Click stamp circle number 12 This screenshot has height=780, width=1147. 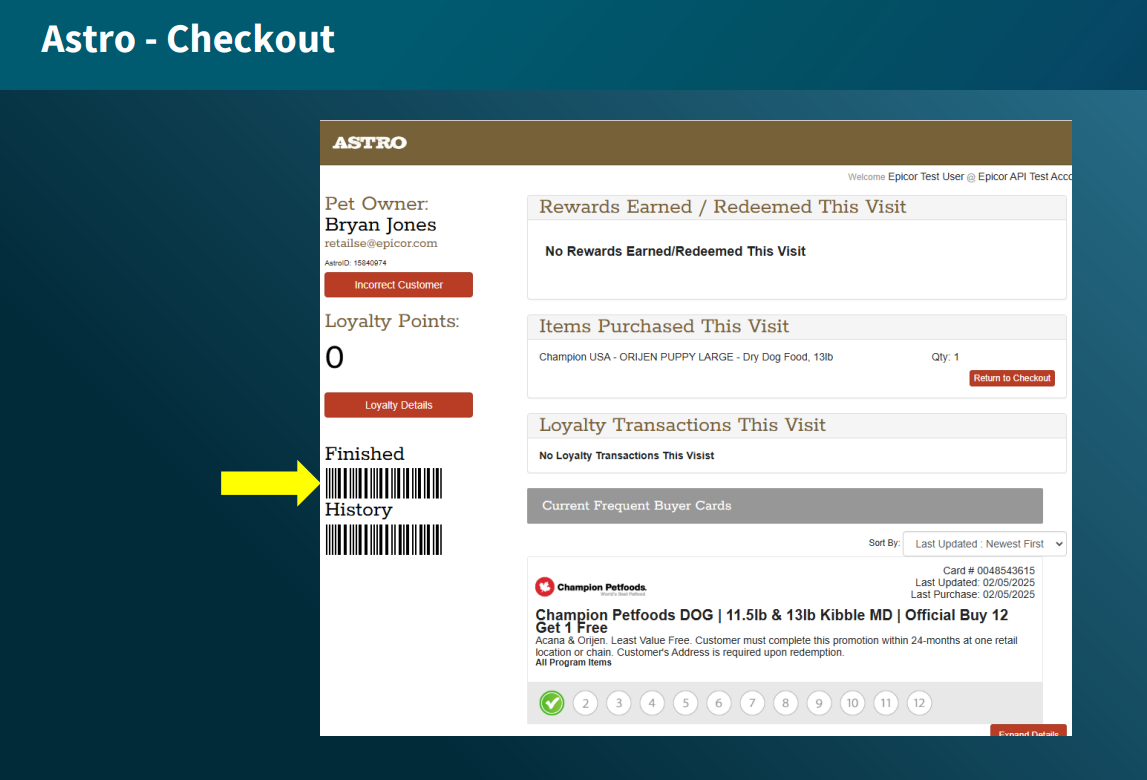coord(919,703)
